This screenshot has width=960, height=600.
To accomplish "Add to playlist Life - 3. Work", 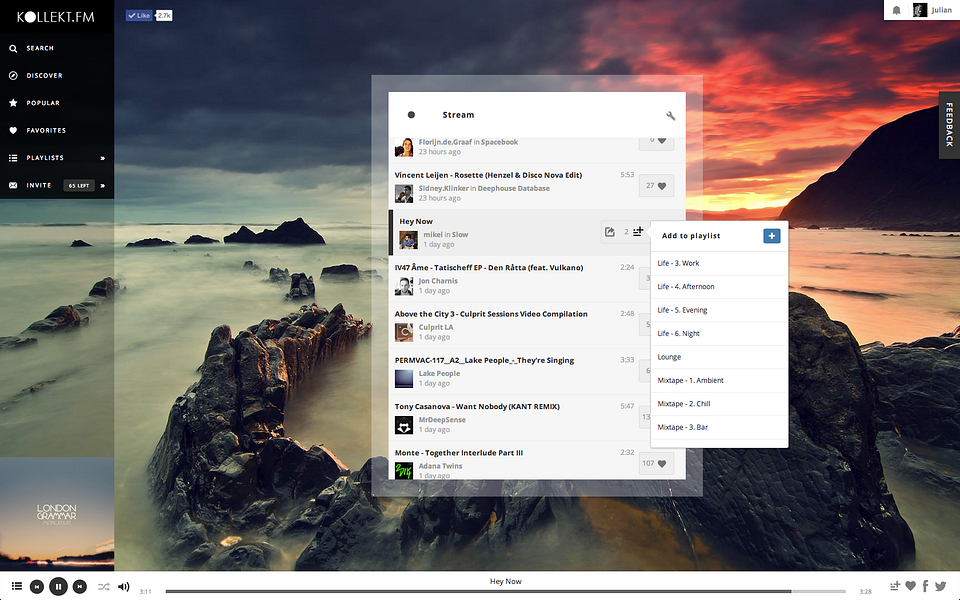I will click(x=719, y=263).
